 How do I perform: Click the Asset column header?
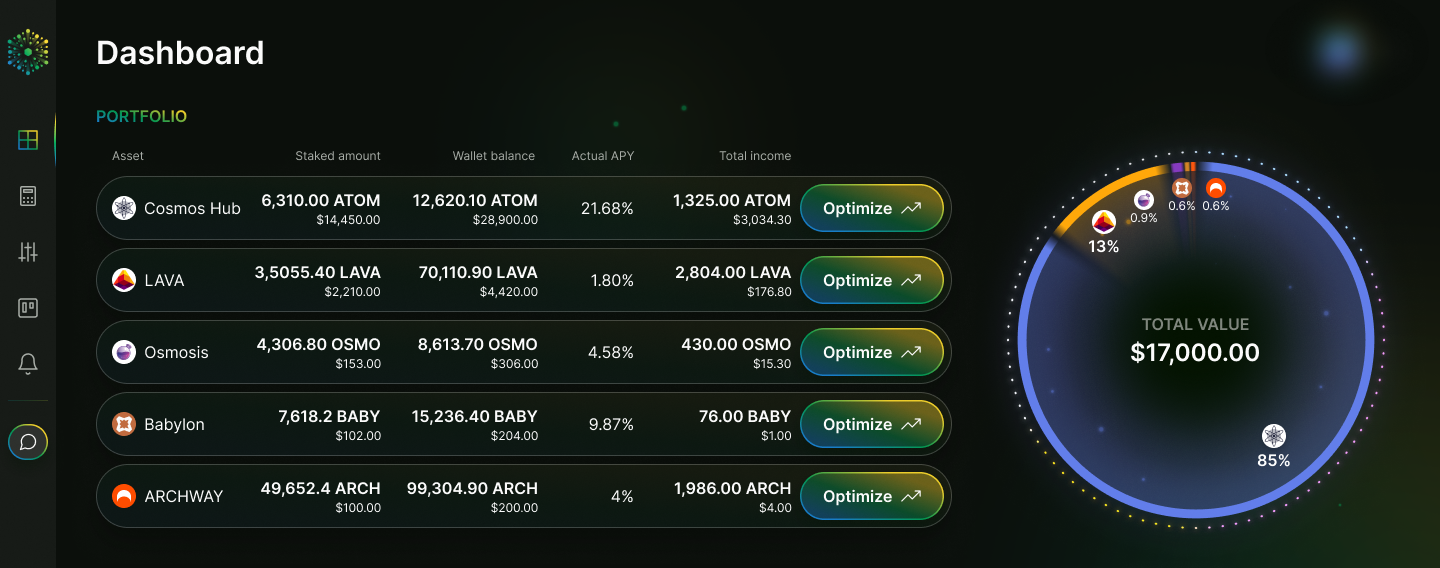point(128,156)
